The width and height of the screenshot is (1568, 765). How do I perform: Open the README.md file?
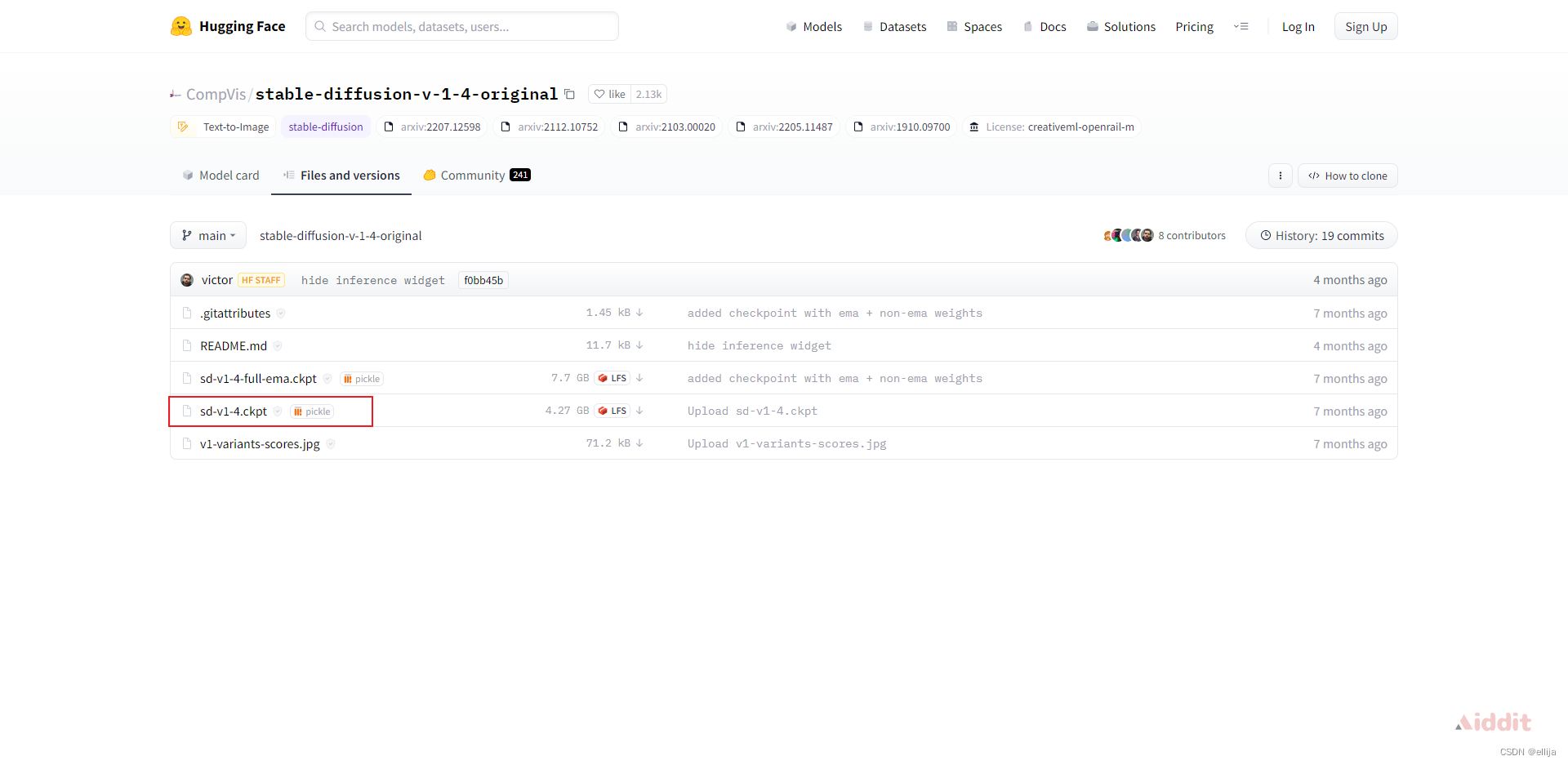click(234, 345)
